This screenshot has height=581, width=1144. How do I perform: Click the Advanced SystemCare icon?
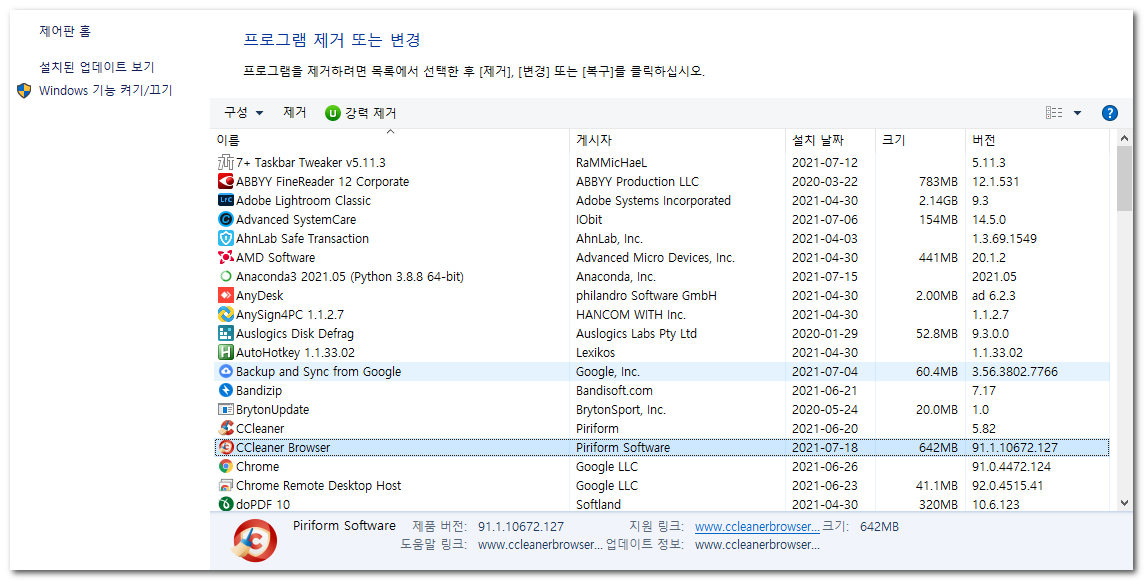tap(225, 219)
